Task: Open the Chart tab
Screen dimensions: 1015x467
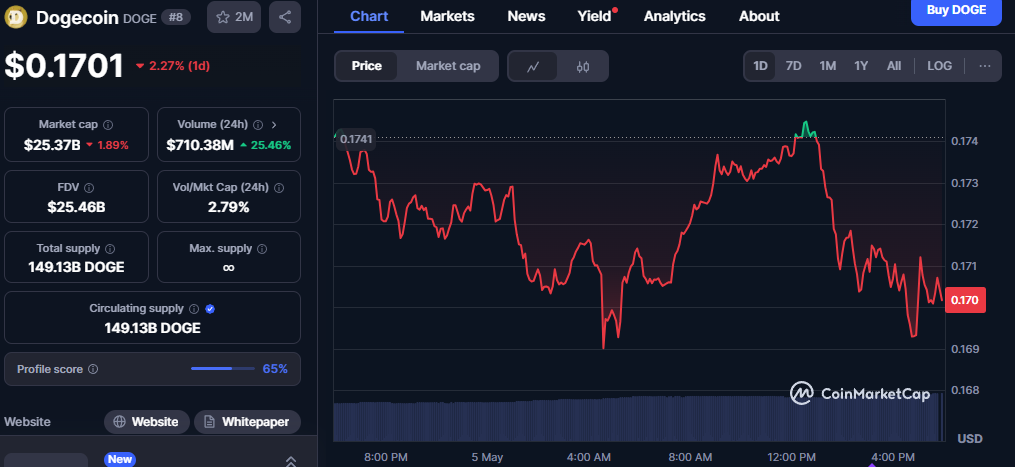Action: 369,16
